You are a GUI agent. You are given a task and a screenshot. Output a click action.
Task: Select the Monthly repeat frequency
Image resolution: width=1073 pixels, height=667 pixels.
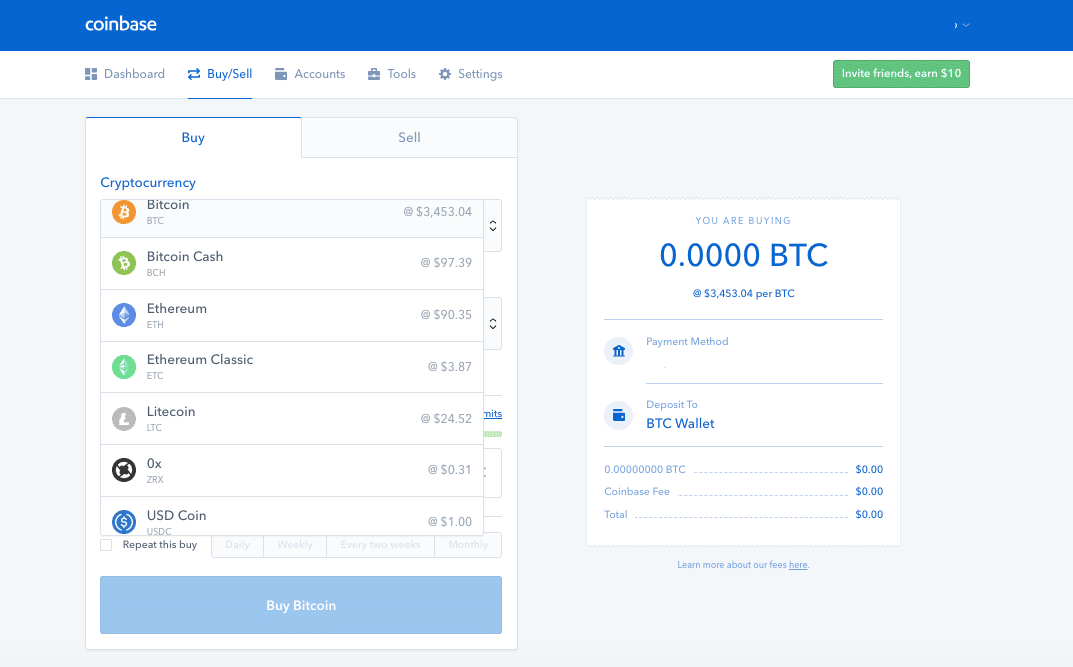467,545
